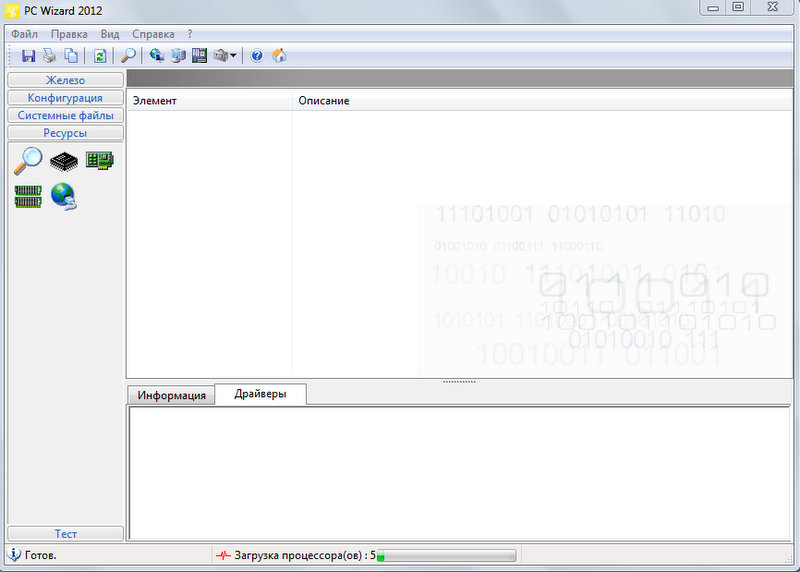
Task: Click the Copy icon in toolbar
Action: (x=71, y=56)
